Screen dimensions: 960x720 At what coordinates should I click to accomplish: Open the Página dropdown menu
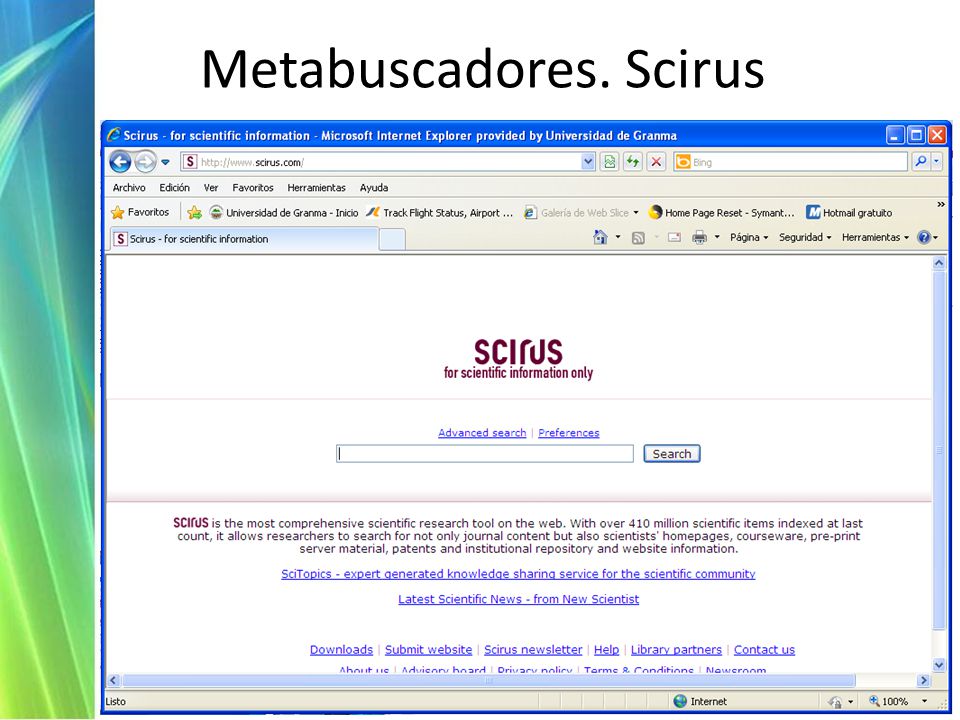(x=749, y=238)
